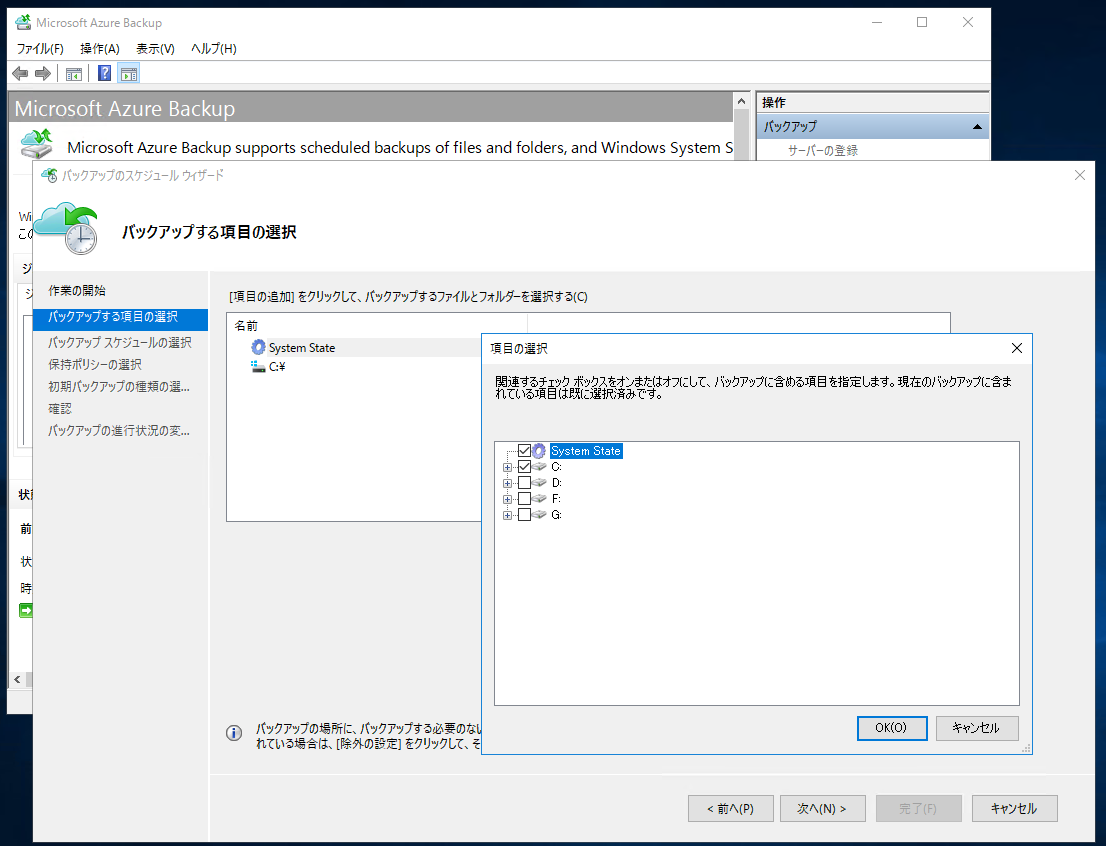1106x846 pixels.
Task: Click the forward arrow in the MMC toolbar
Action: coord(41,73)
